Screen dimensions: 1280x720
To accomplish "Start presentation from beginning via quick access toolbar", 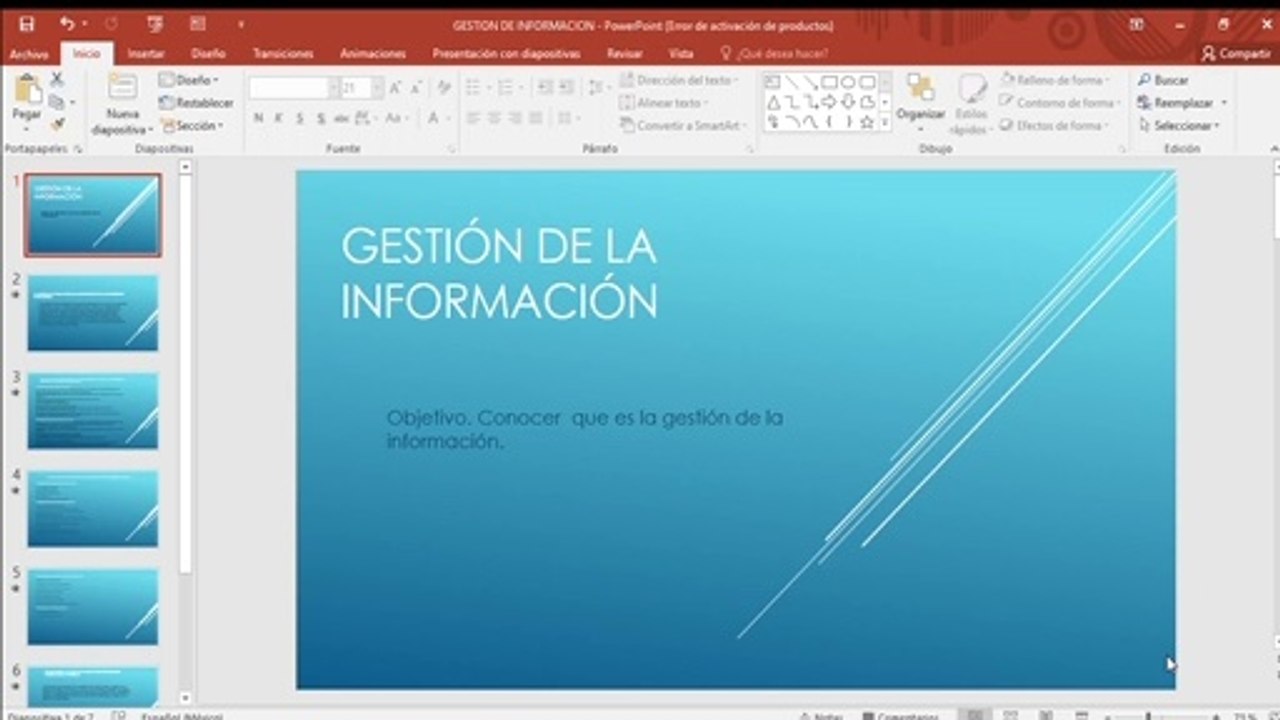I will [154, 24].
